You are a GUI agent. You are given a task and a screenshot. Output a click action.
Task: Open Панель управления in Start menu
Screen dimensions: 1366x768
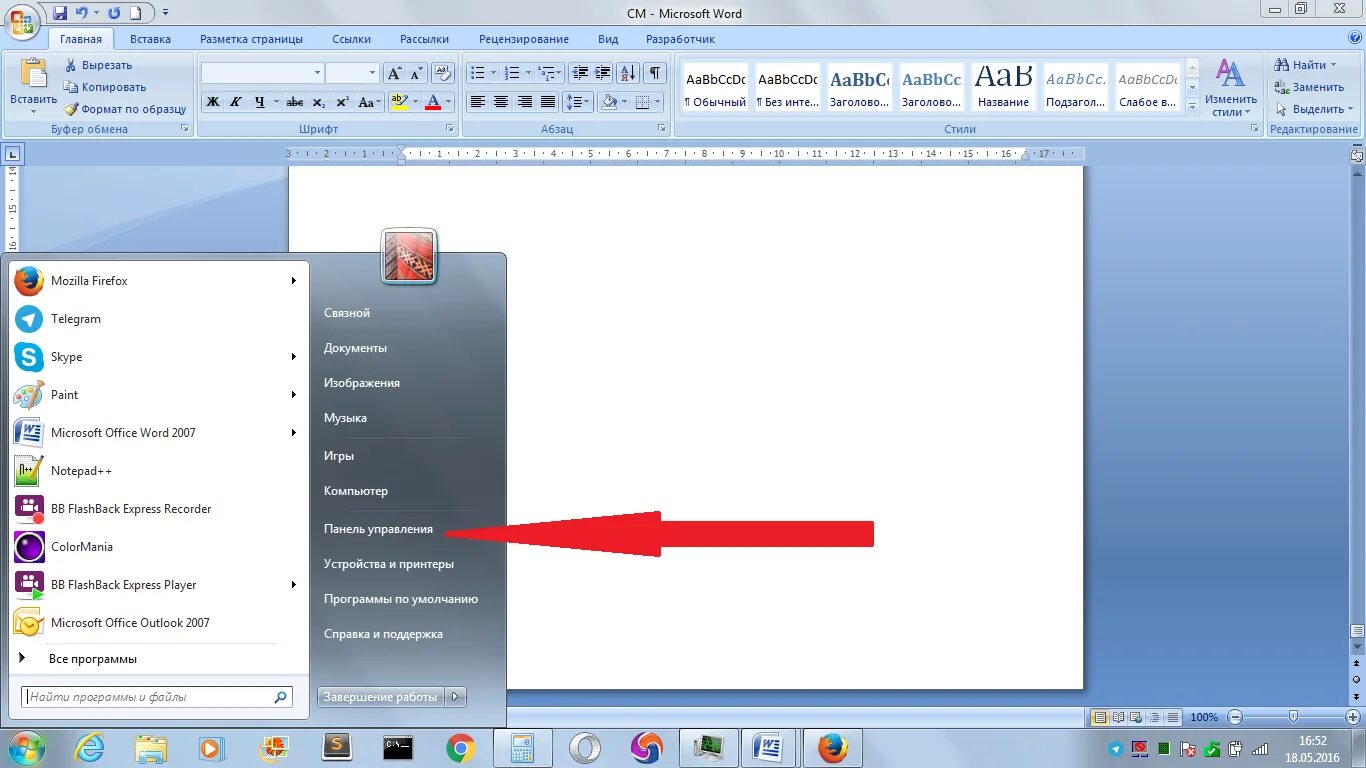pos(378,529)
